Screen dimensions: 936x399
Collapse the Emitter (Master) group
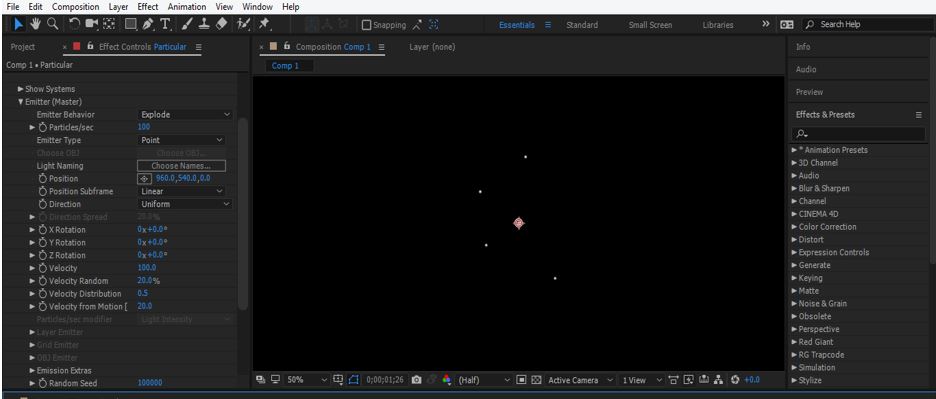21,102
